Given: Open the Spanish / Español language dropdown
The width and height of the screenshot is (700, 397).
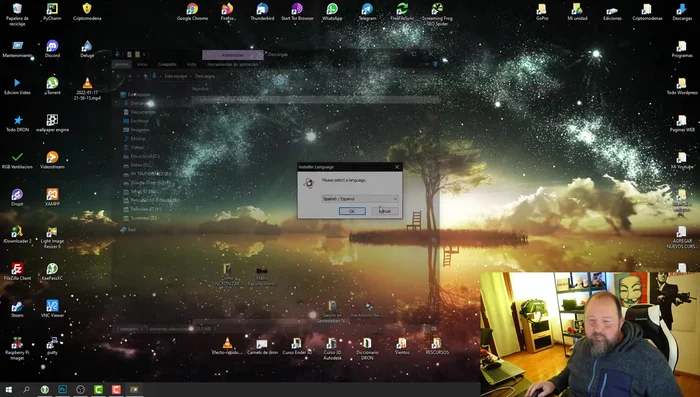Looking at the screenshot, I should (x=360, y=199).
